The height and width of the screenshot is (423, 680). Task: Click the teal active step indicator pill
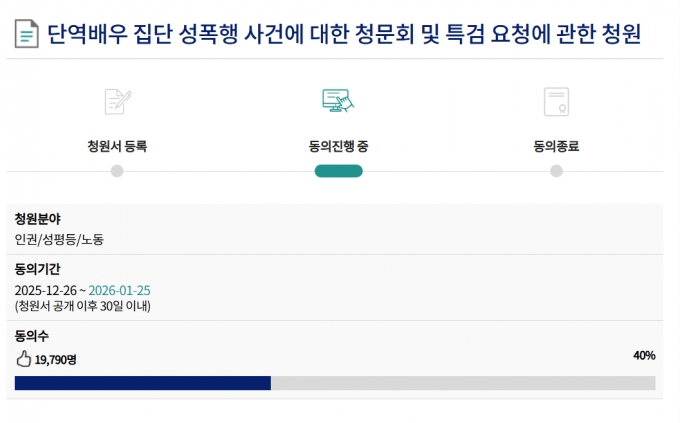338,171
